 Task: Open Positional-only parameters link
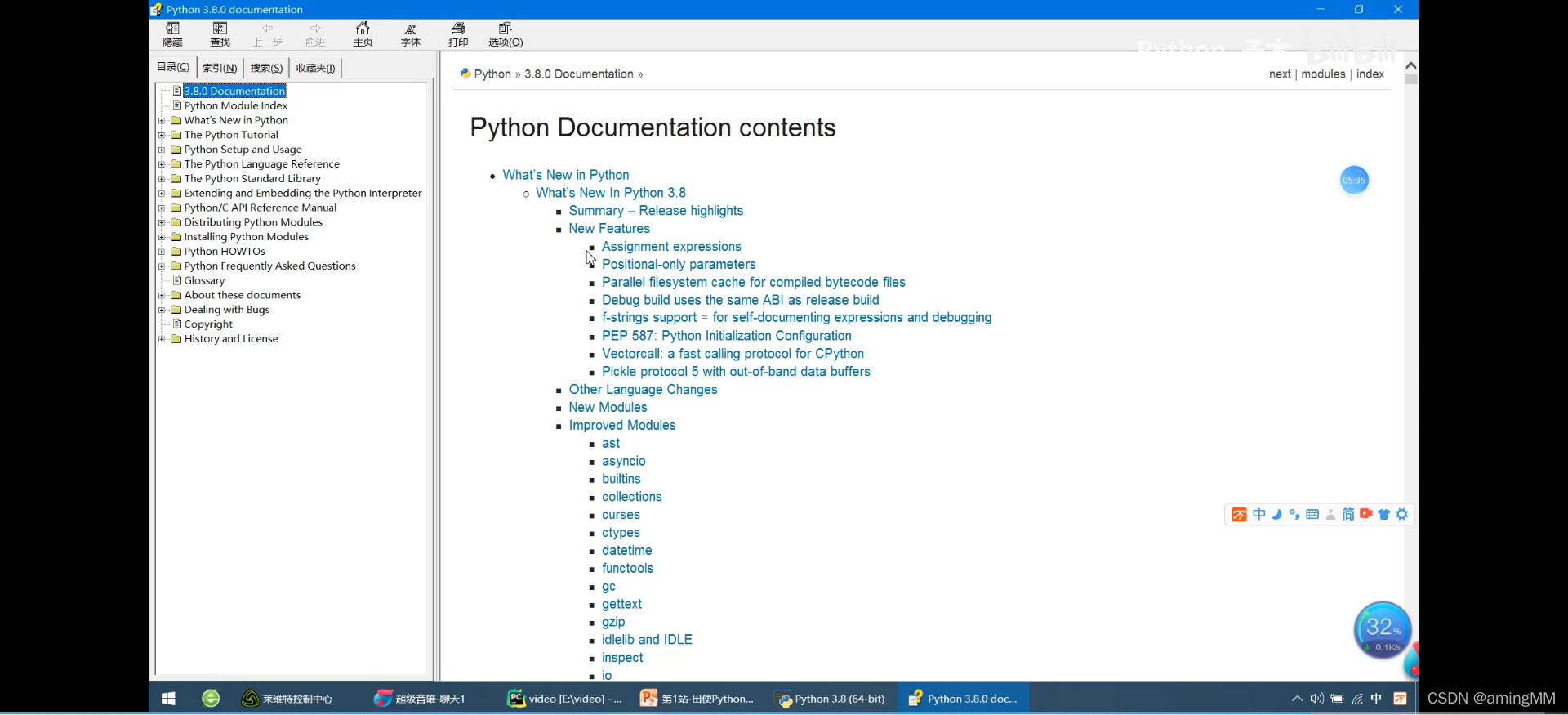(x=679, y=265)
